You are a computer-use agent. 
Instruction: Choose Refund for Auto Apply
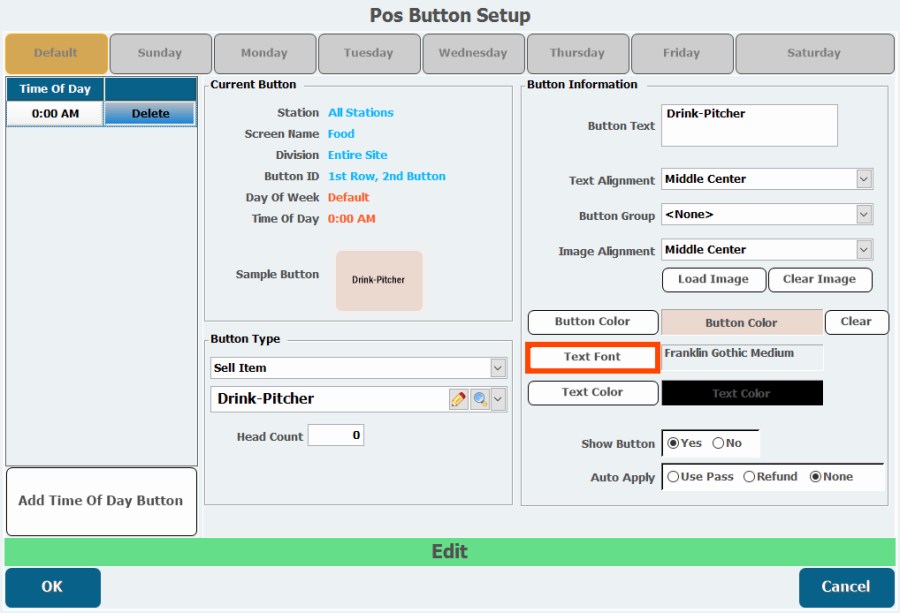tap(749, 477)
